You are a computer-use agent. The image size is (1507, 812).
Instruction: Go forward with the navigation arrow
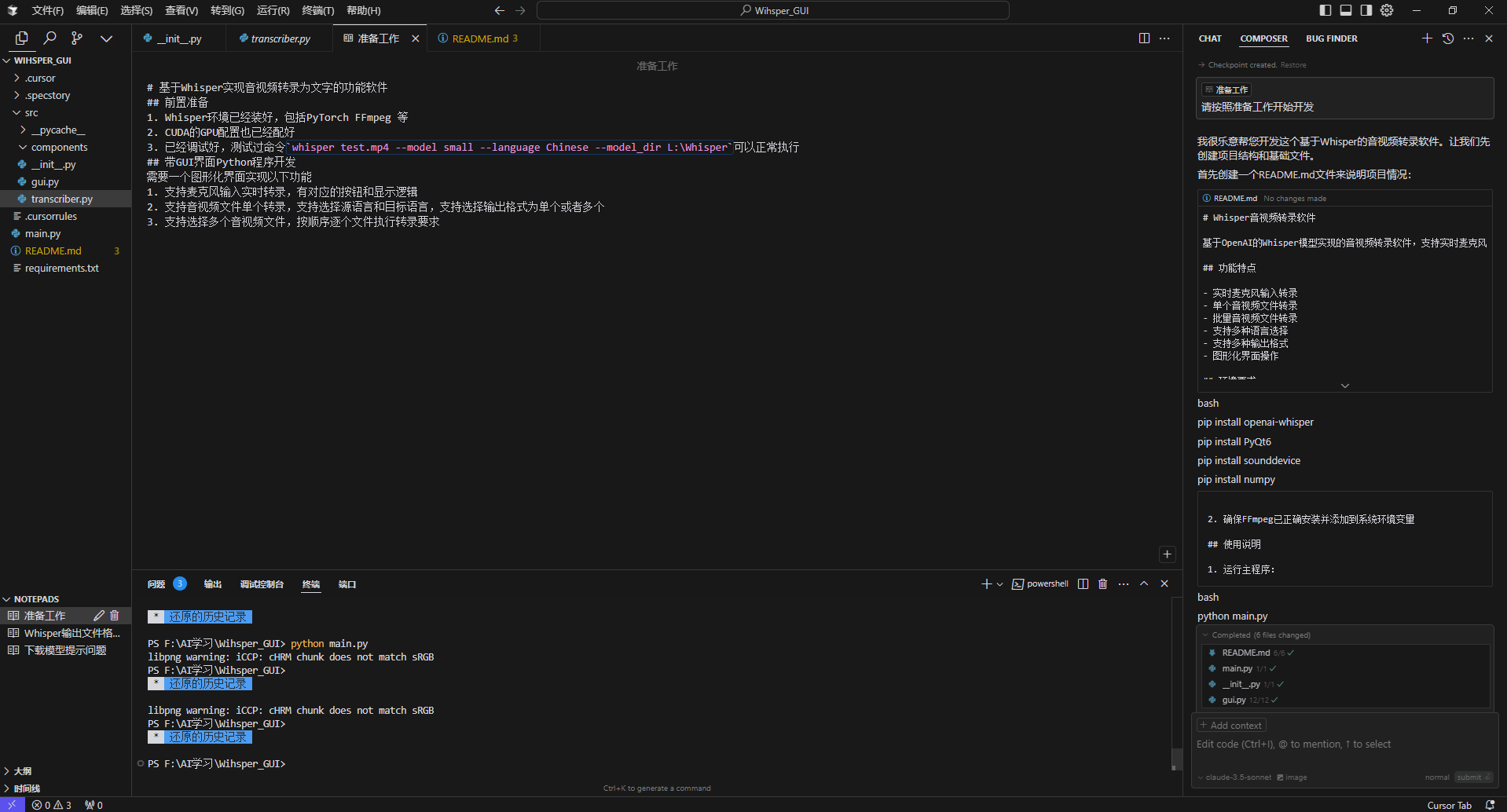[x=520, y=10]
